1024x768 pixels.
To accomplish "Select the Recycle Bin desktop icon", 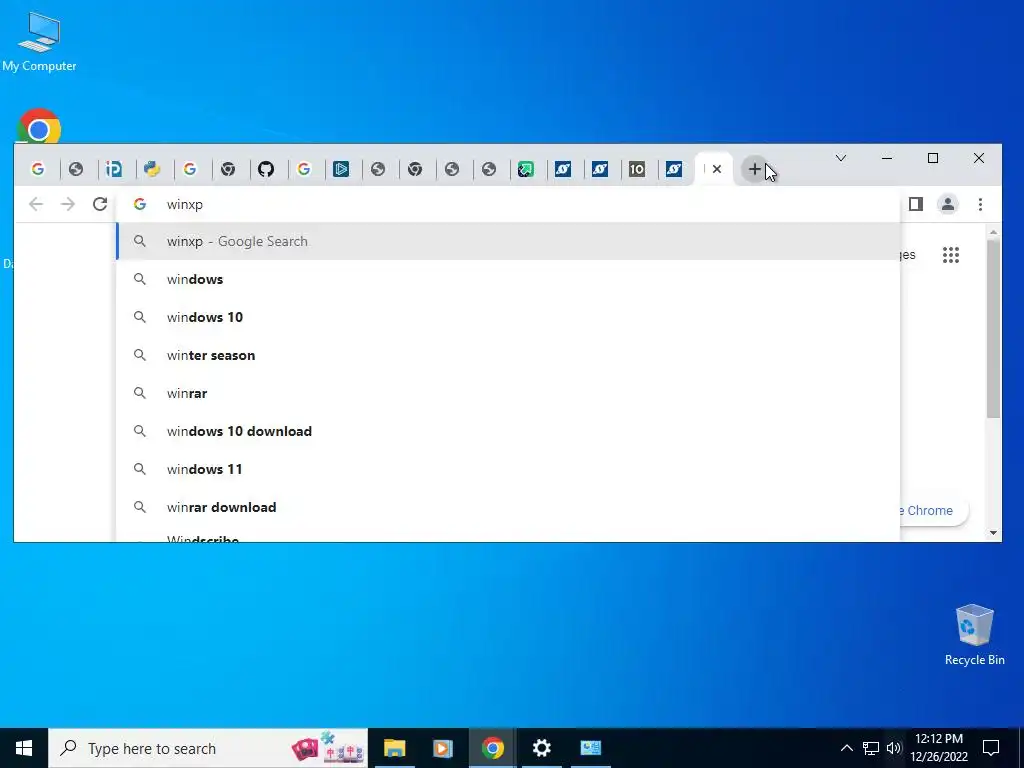I will [974, 635].
